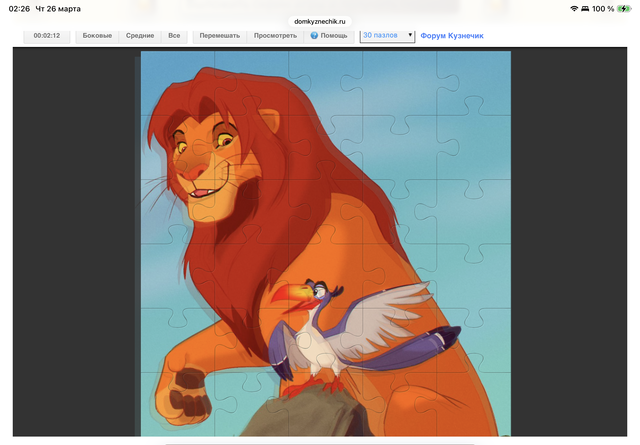Image resolution: width=640 pixels, height=445 pixels.
Task: Click the blue question mark Помощь icon
Action: (x=314, y=35)
